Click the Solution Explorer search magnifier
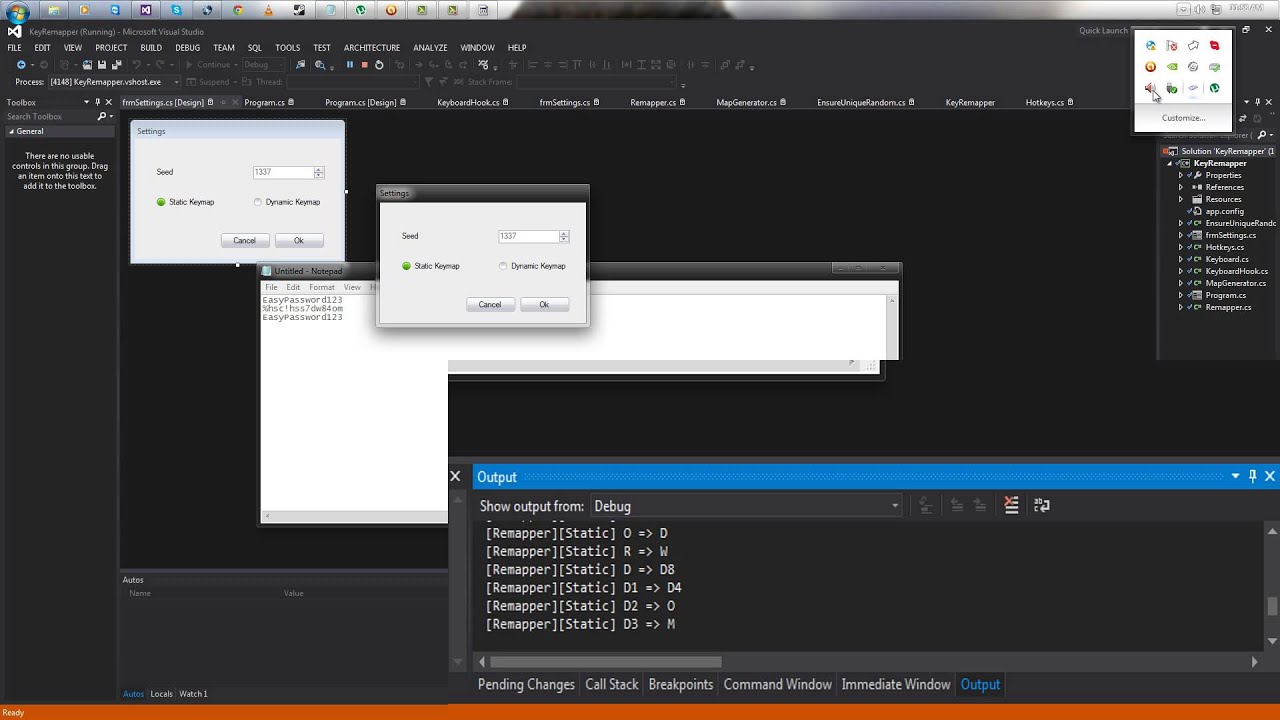 pos(1261,135)
